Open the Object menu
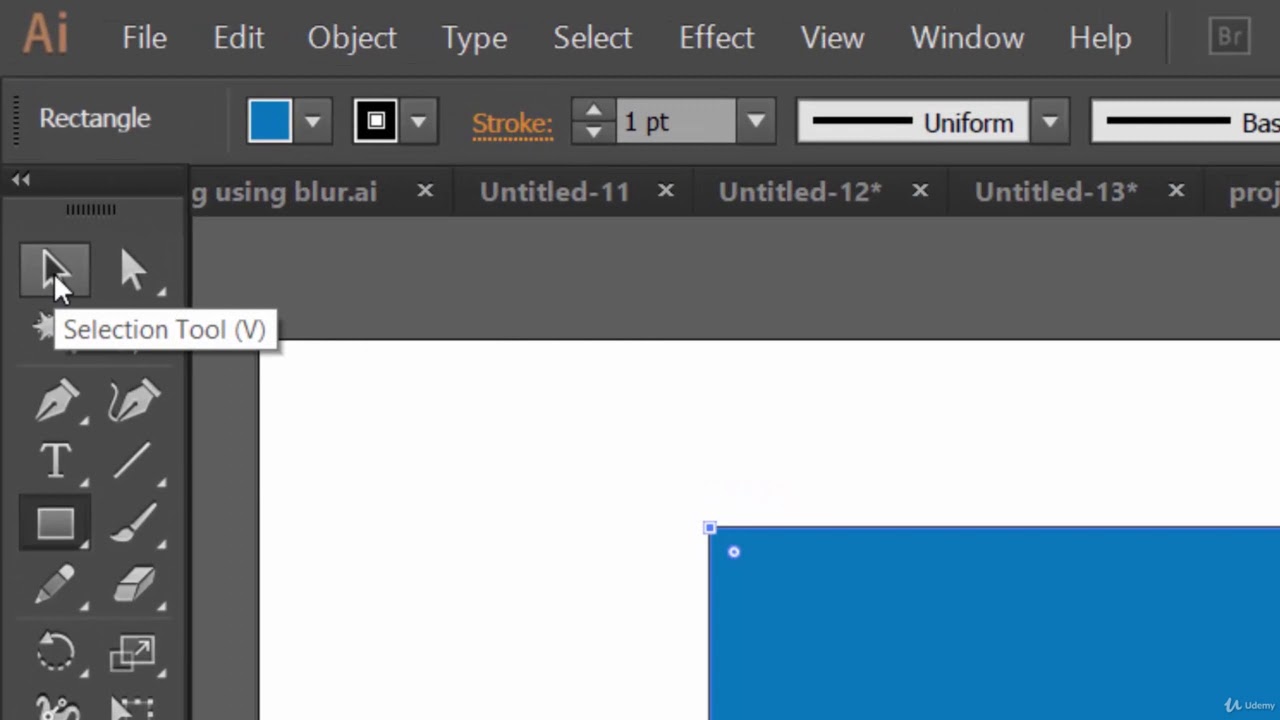 click(x=352, y=38)
